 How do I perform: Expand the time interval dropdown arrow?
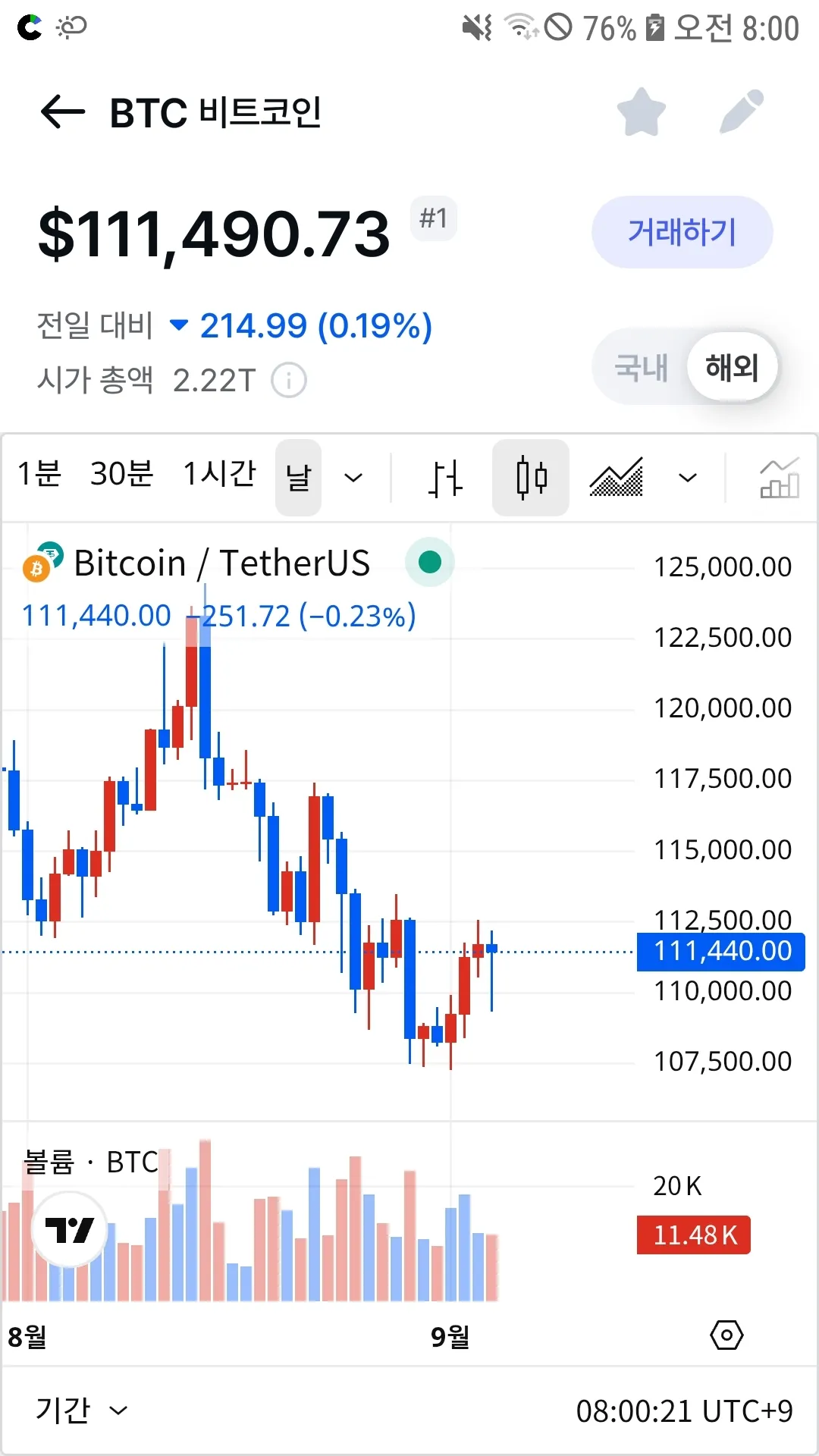coord(353,478)
